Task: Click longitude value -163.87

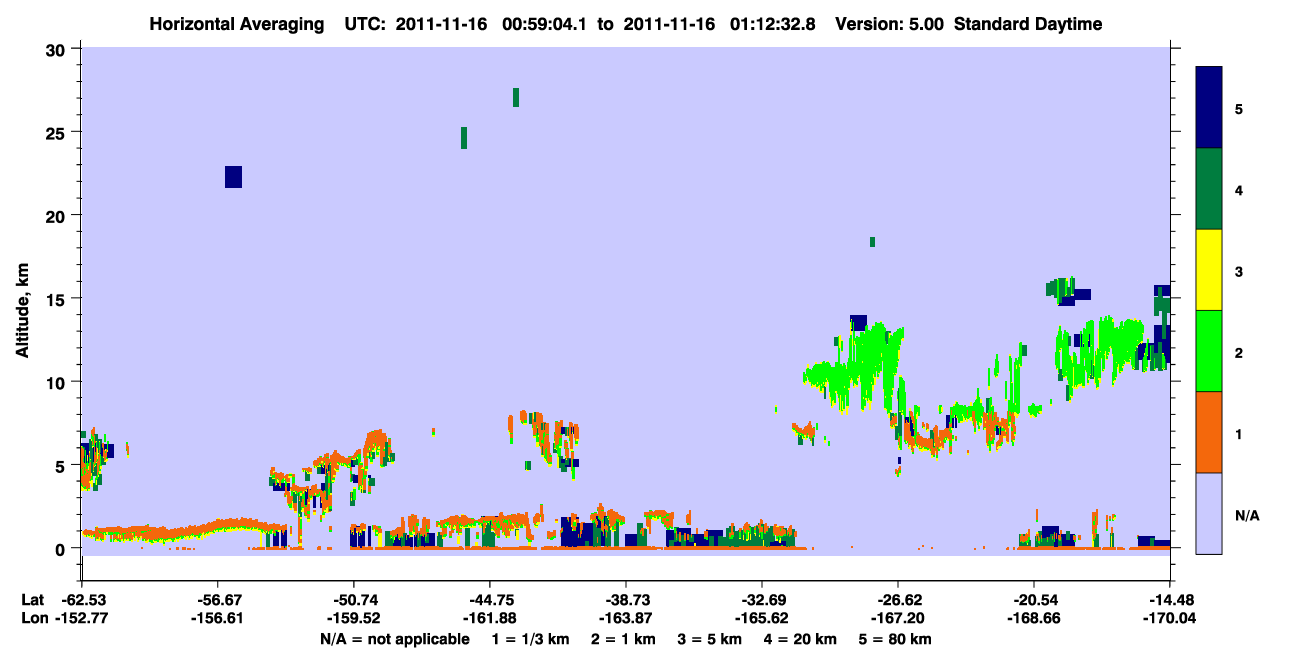Action: tap(625, 619)
